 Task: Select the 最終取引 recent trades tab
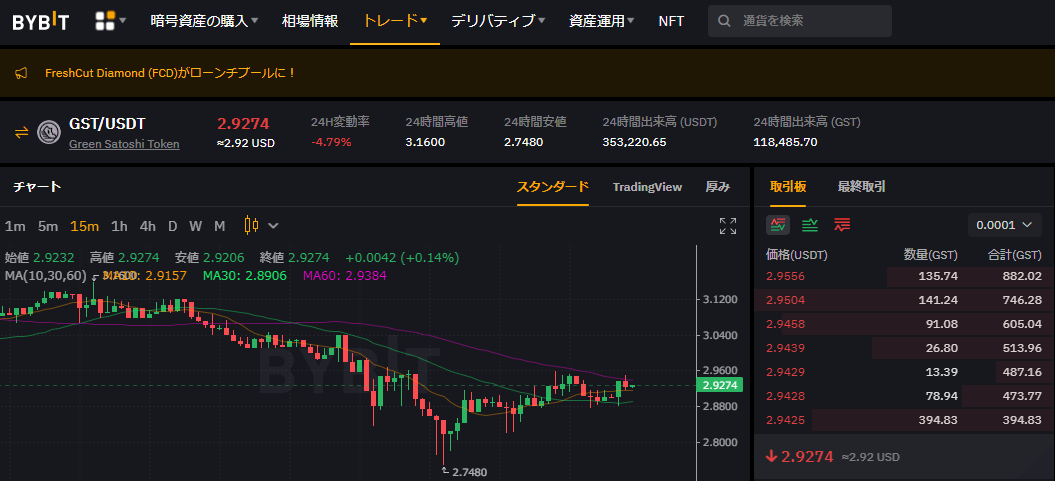pyautogui.click(x=861, y=187)
